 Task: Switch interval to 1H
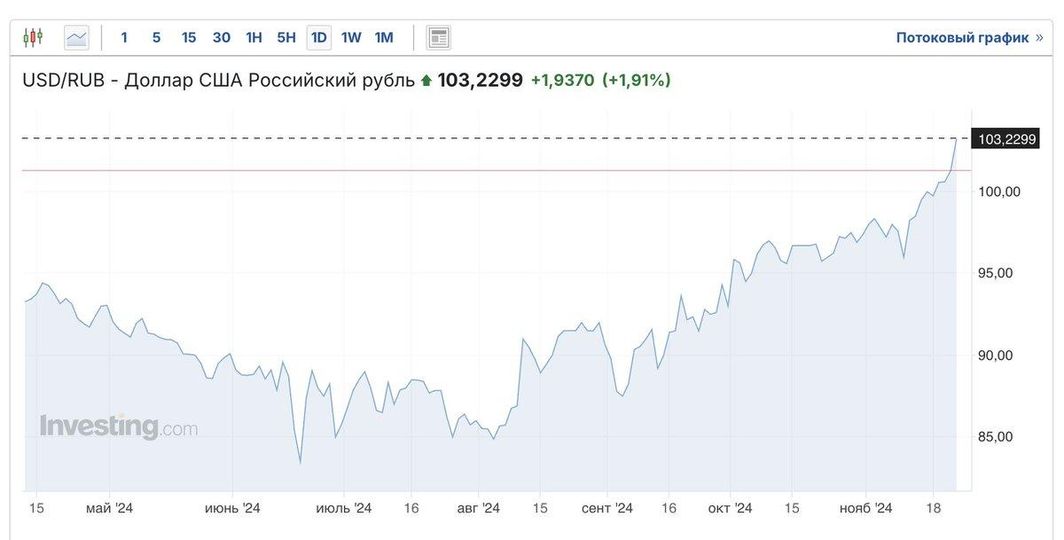pos(254,38)
